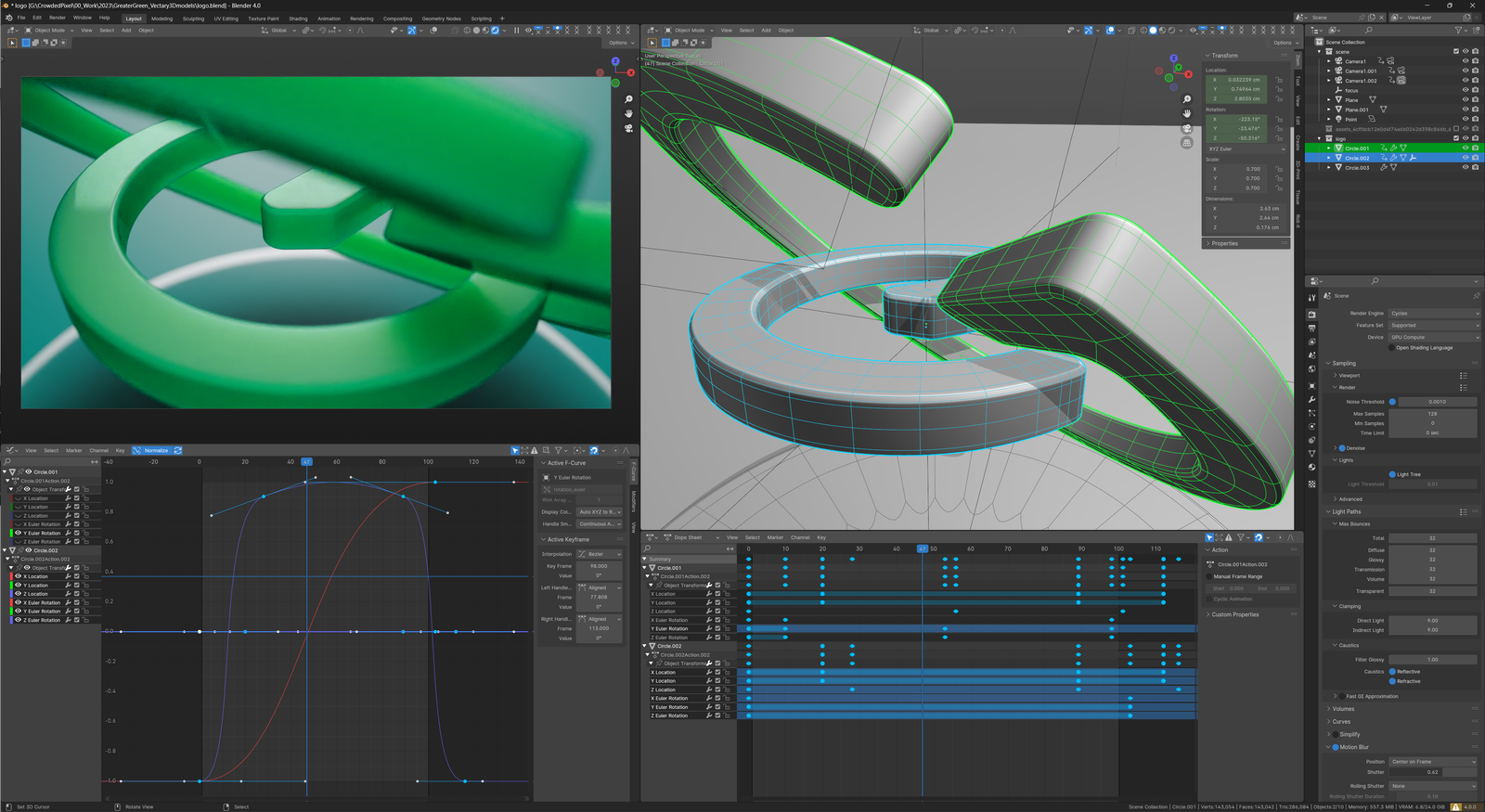The width and height of the screenshot is (1485, 812).
Task: Expand Properties section in viewport sidebar
Action: 1246,243
